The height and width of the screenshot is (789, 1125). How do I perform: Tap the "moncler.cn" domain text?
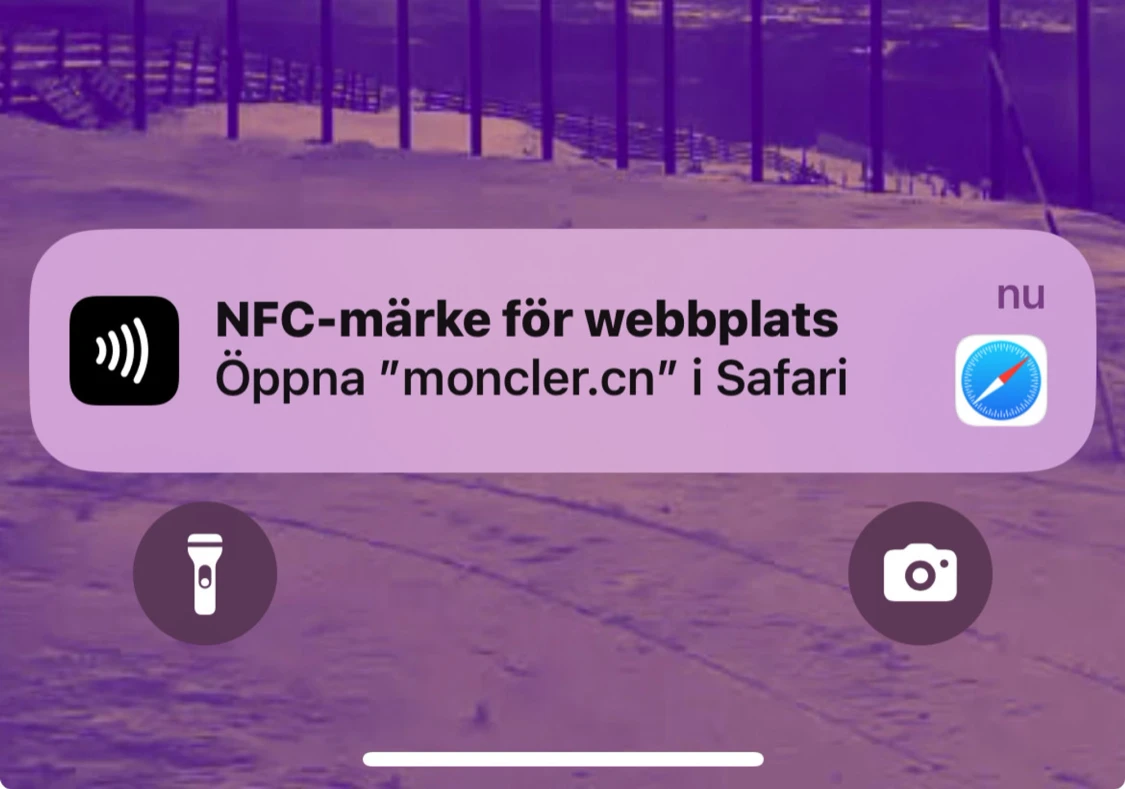pyautogui.click(x=529, y=379)
